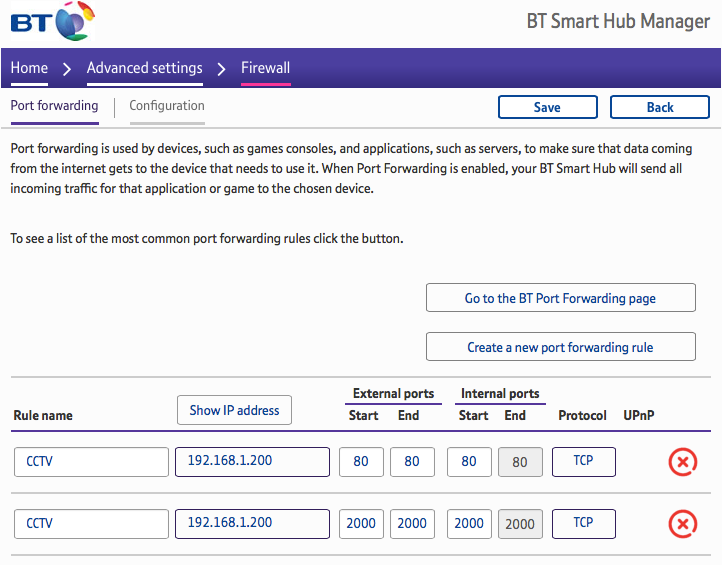Viewport: 722px width, 565px height.
Task: Edit external end port 2000 field
Action: [412, 524]
